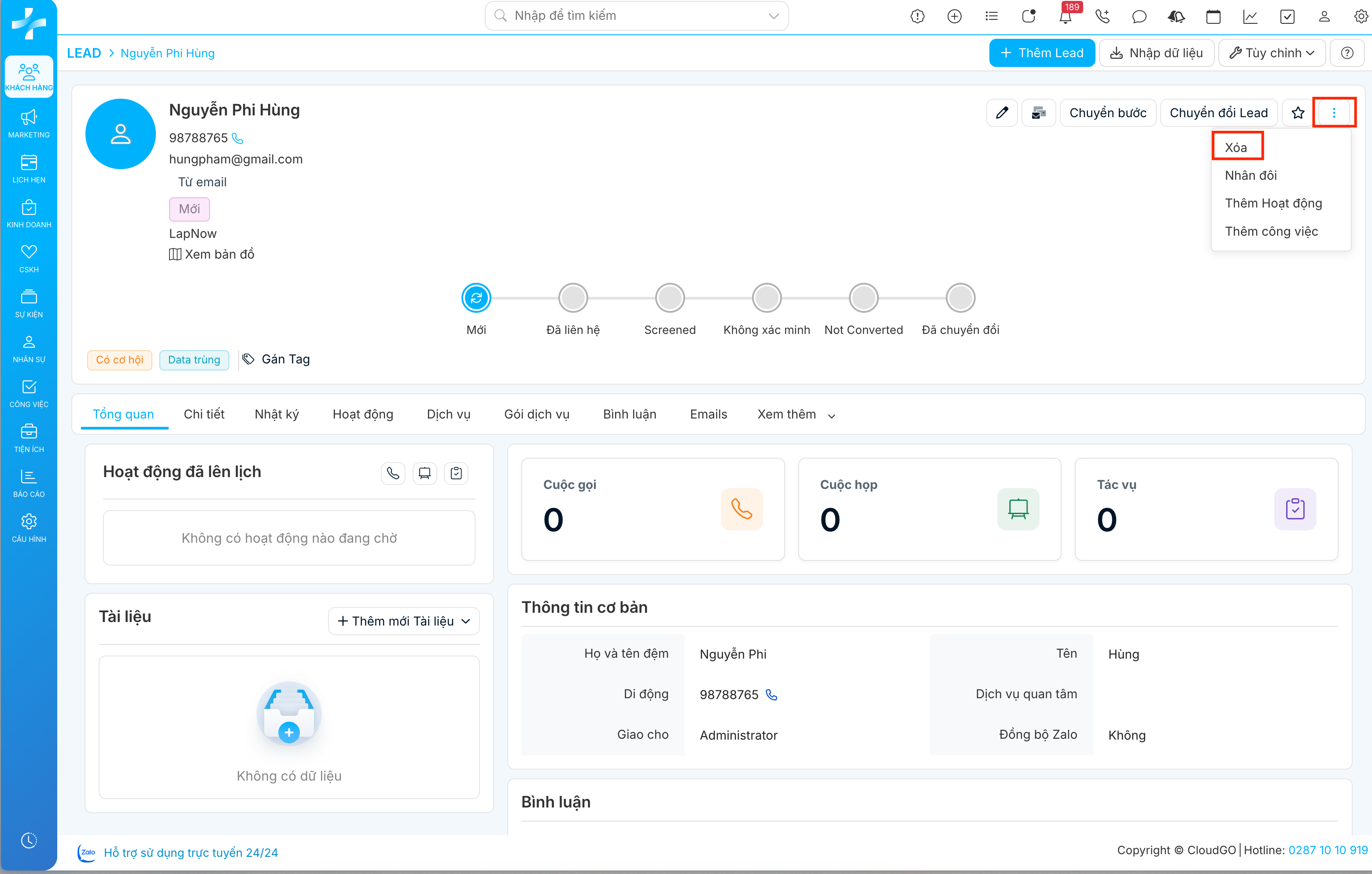Expand the Tùy chỉnh dropdown
The height and width of the screenshot is (874, 1372).
click(x=1272, y=53)
